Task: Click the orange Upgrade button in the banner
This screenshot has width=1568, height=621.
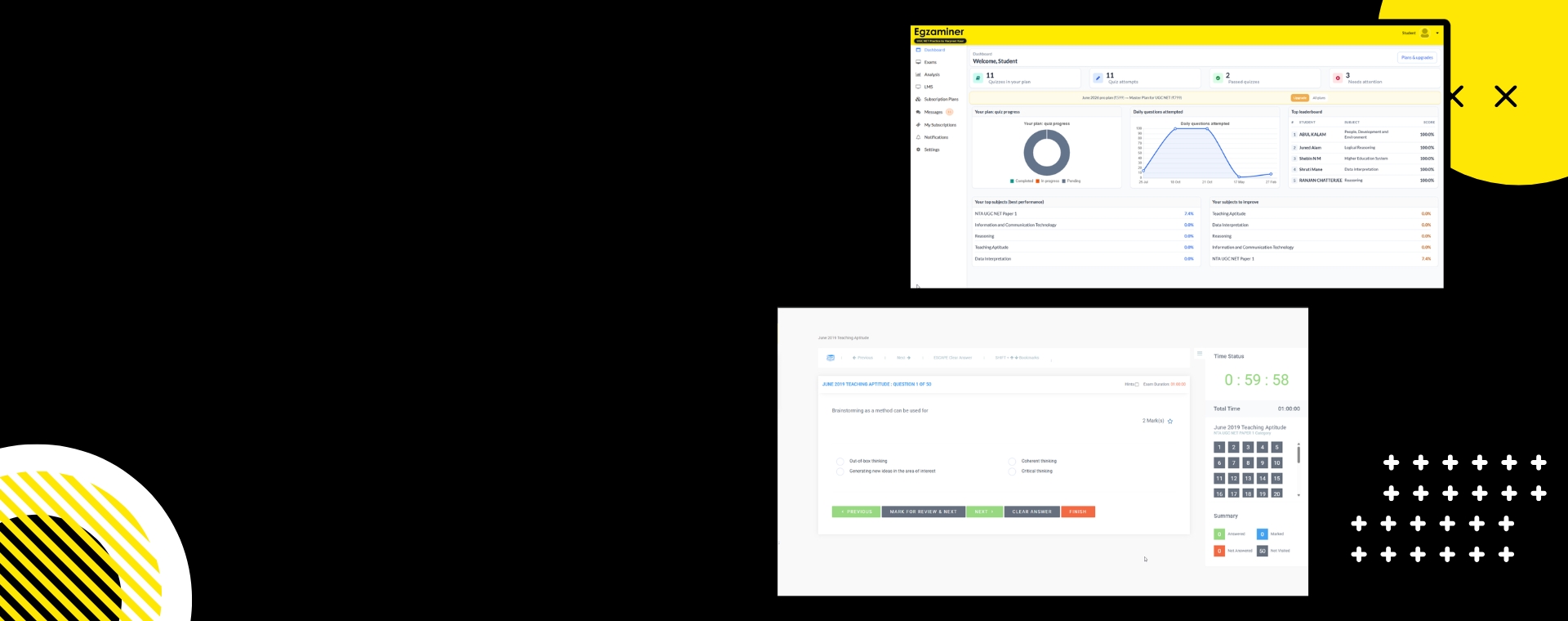Action: tap(1299, 98)
